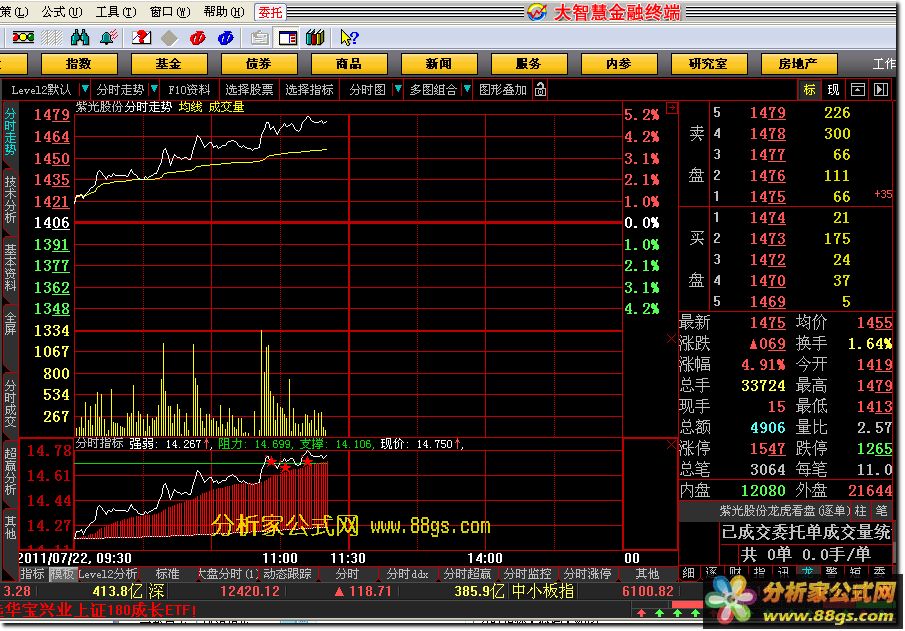This screenshot has height=631, width=905.
Task: Select the 超赢分析 sidebar tab
Action: click(x=10, y=471)
